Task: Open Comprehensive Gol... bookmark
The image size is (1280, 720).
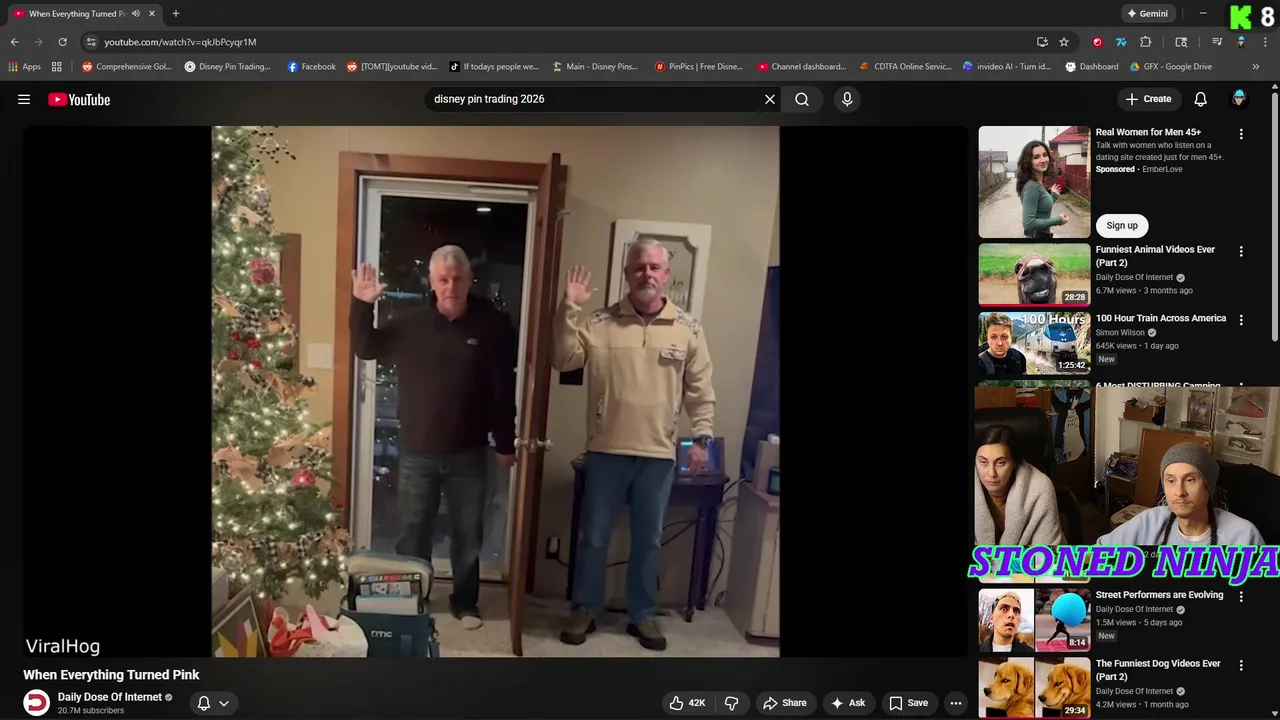Action: point(127,67)
